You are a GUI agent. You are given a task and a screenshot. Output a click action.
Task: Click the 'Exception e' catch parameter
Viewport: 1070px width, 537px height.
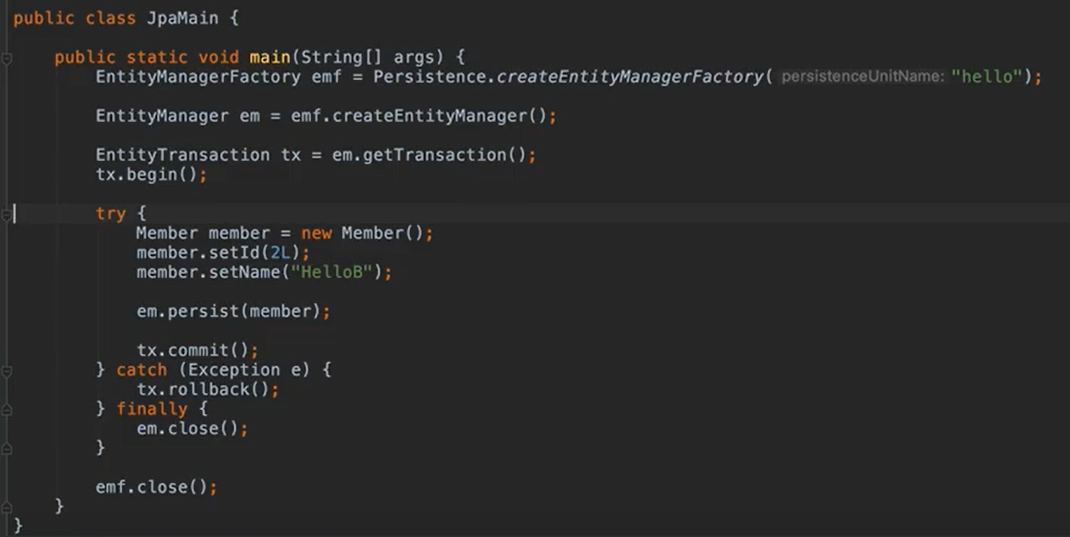tap(244, 370)
